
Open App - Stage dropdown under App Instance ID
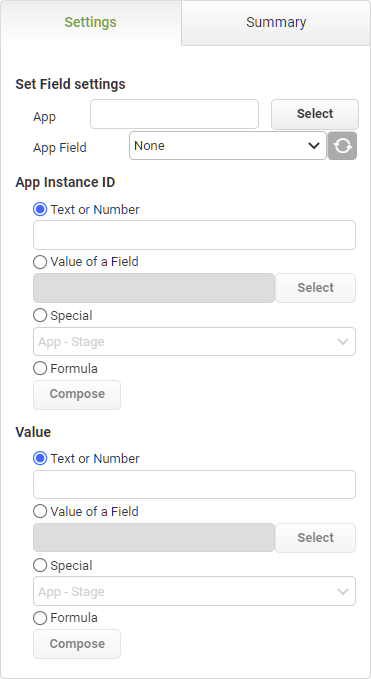(x=194, y=342)
